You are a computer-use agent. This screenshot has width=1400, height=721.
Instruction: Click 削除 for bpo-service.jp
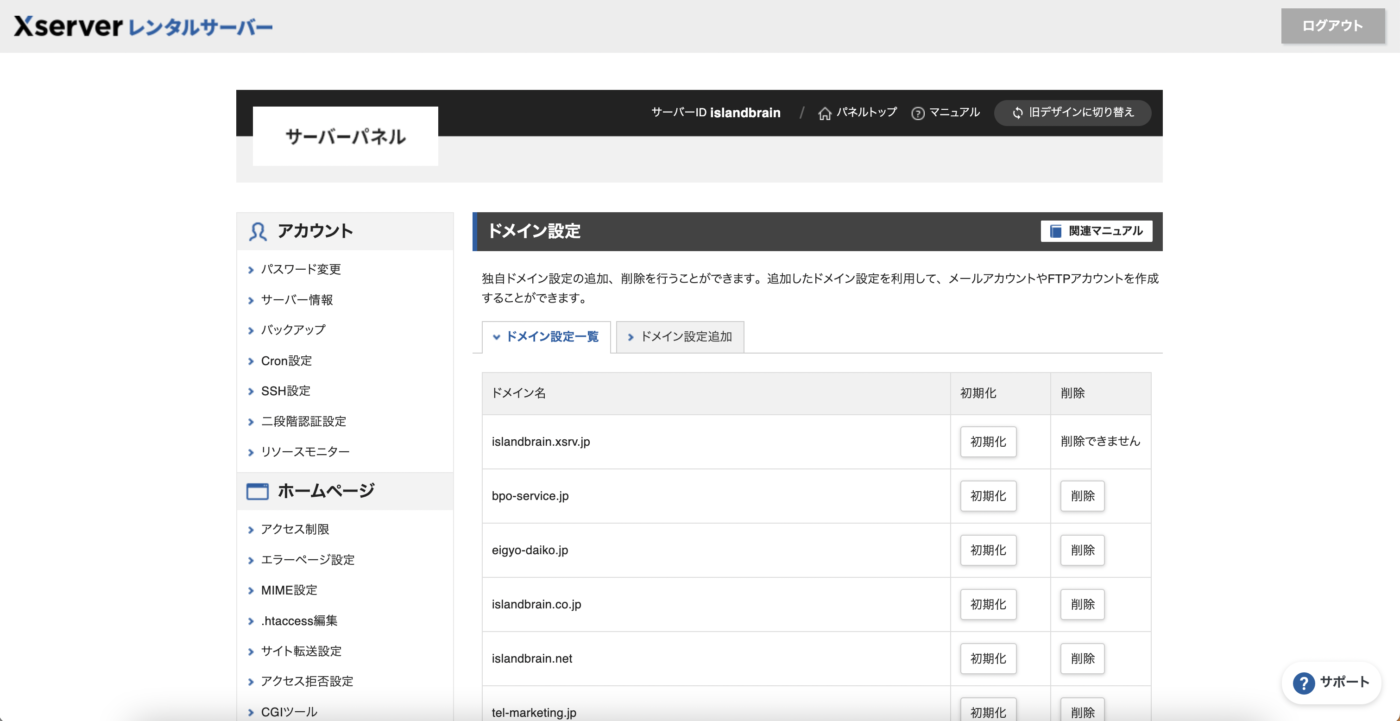1082,496
